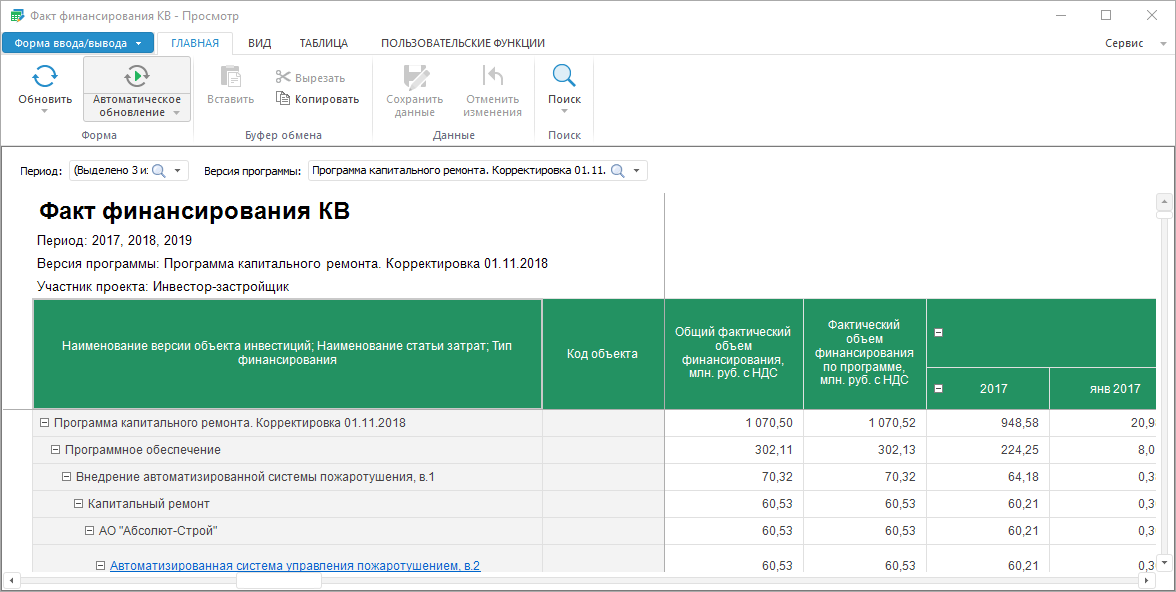This screenshot has height=592, width=1176.
Task: Collapse Программное обеспечение tree row
Action: tap(56, 450)
